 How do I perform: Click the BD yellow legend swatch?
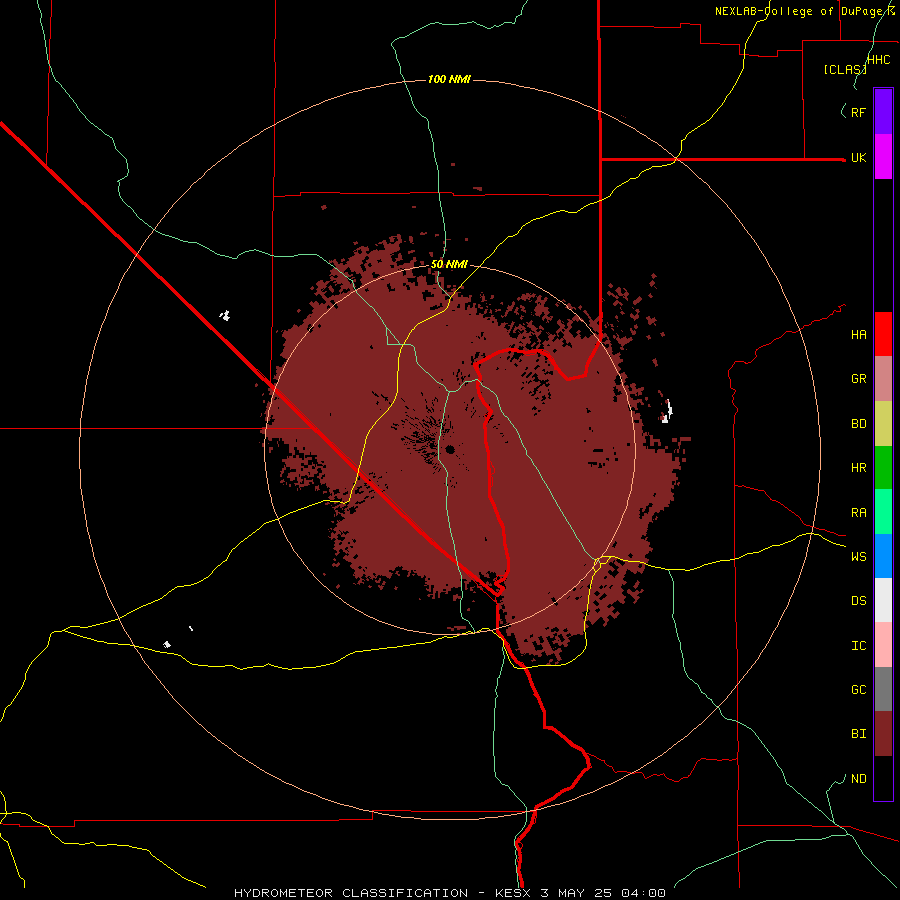[883, 423]
